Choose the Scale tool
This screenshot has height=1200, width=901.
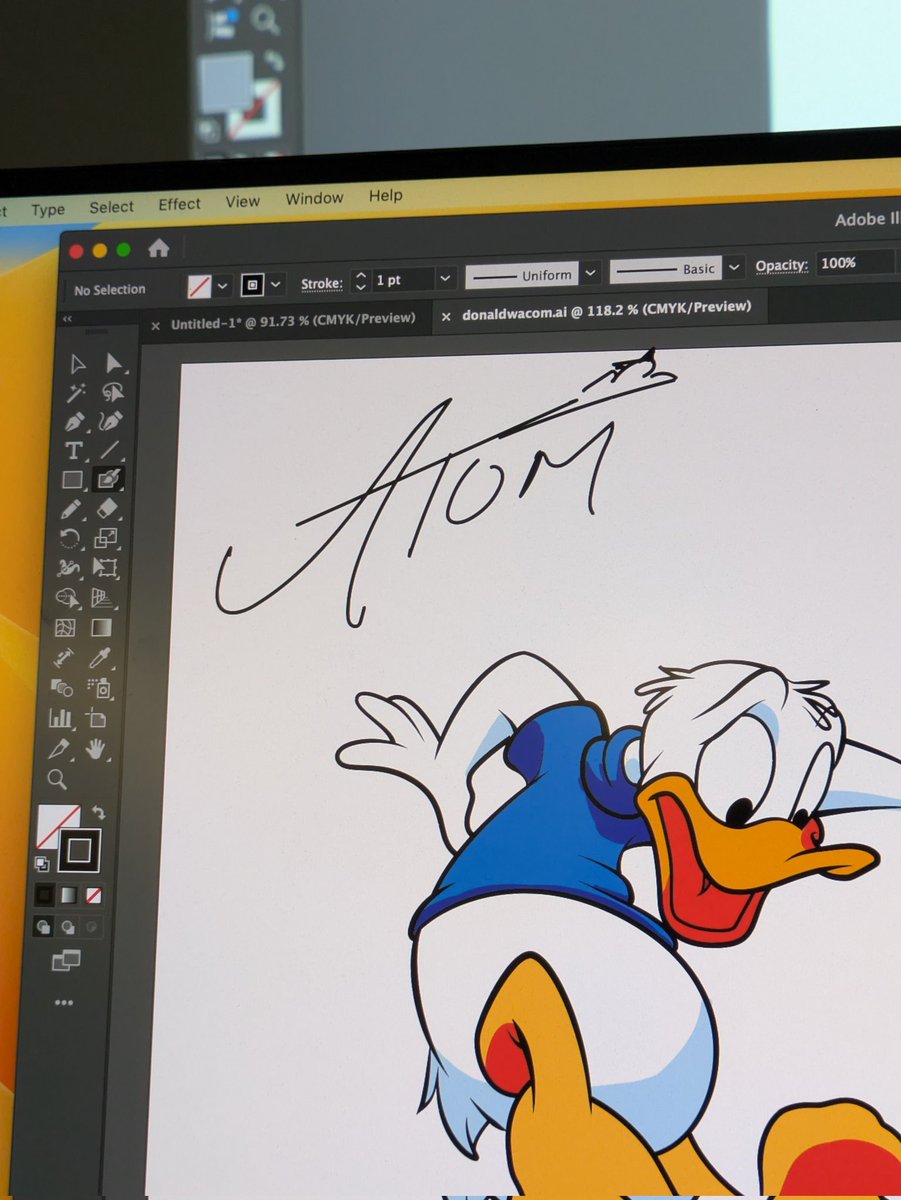[x=106, y=539]
